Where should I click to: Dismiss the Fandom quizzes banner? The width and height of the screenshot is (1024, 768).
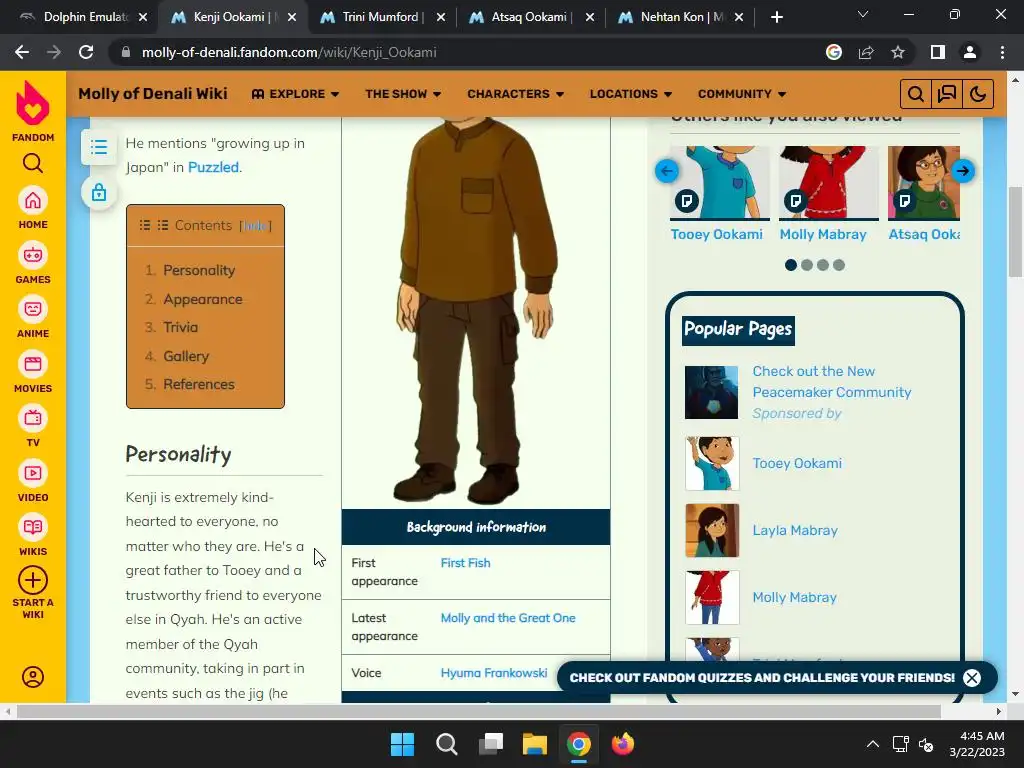[972, 678]
